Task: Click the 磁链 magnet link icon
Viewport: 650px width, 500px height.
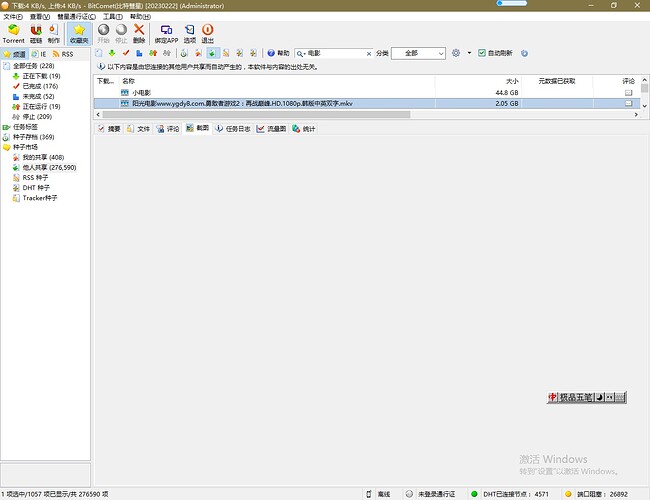Action: pos(36,33)
